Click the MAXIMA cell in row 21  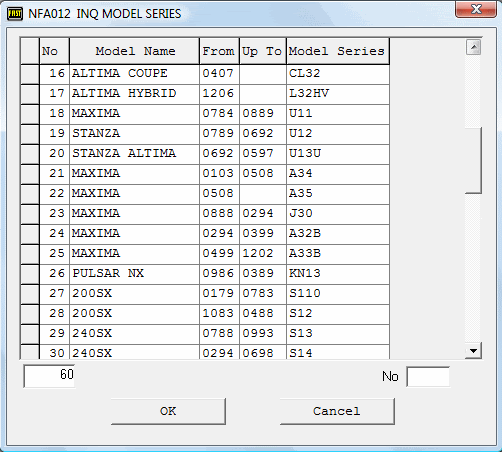pyautogui.click(x=134, y=174)
